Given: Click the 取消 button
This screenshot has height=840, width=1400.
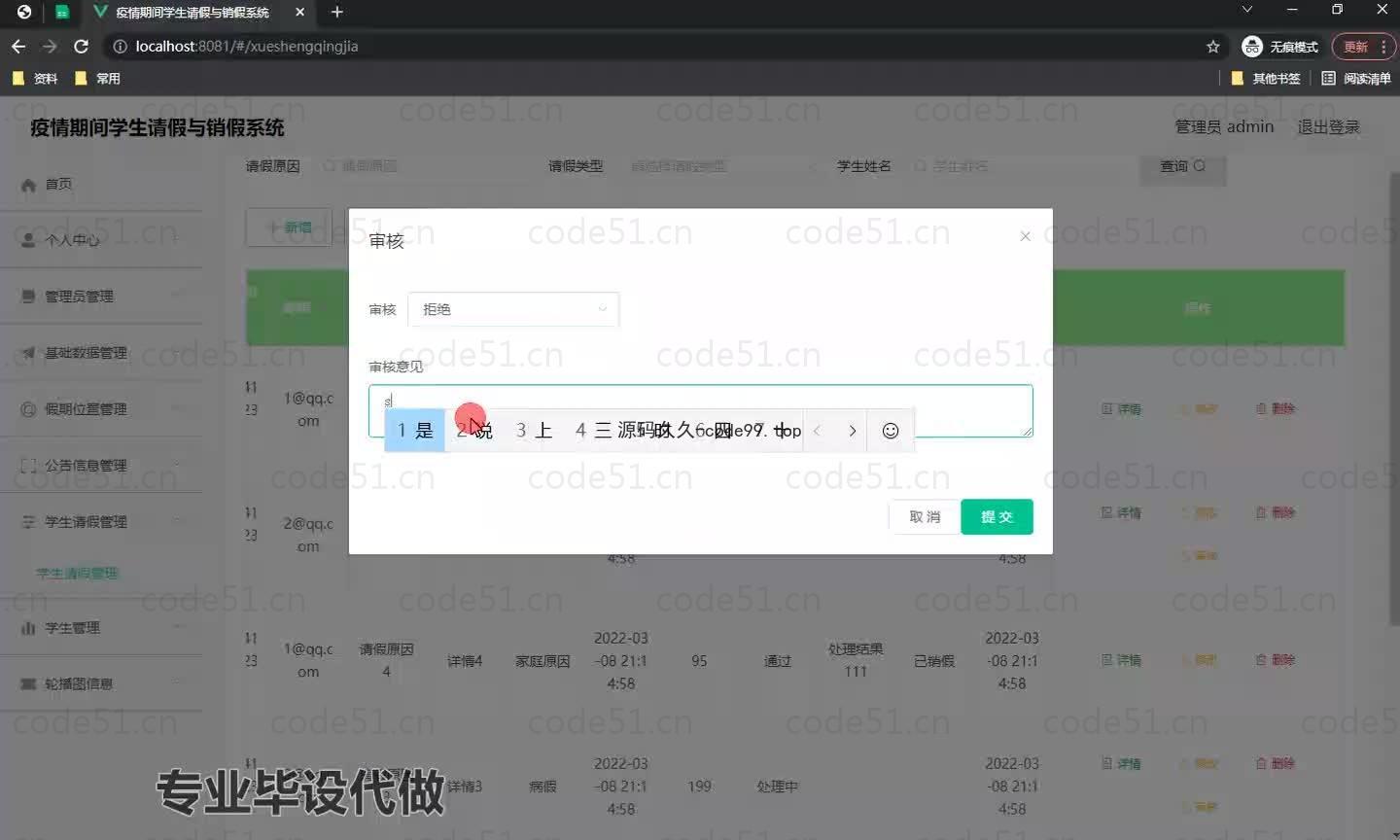Looking at the screenshot, I should (x=925, y=516).
